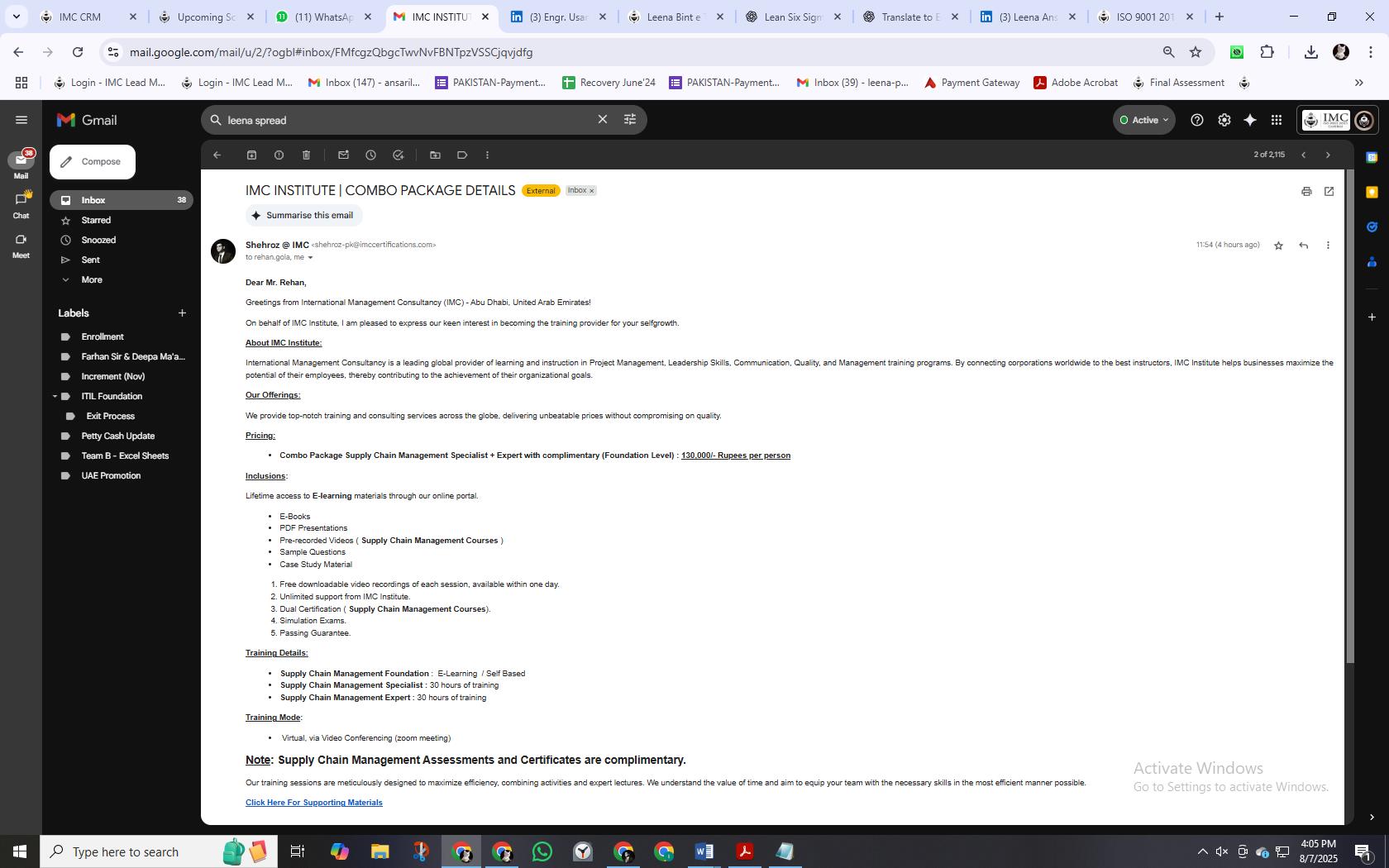Reply to Shehroz's message

coord(1303,246)
